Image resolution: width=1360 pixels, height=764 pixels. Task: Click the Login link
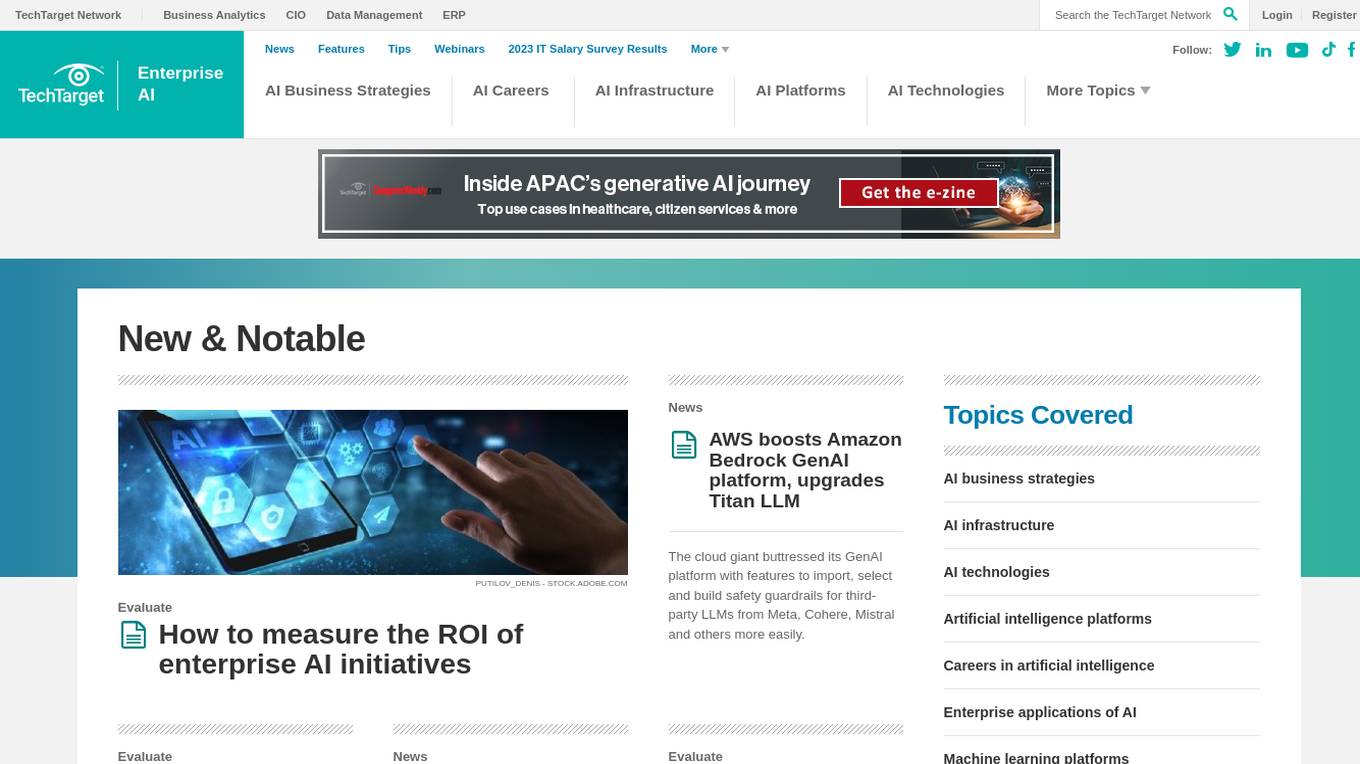coord(1277,15)
